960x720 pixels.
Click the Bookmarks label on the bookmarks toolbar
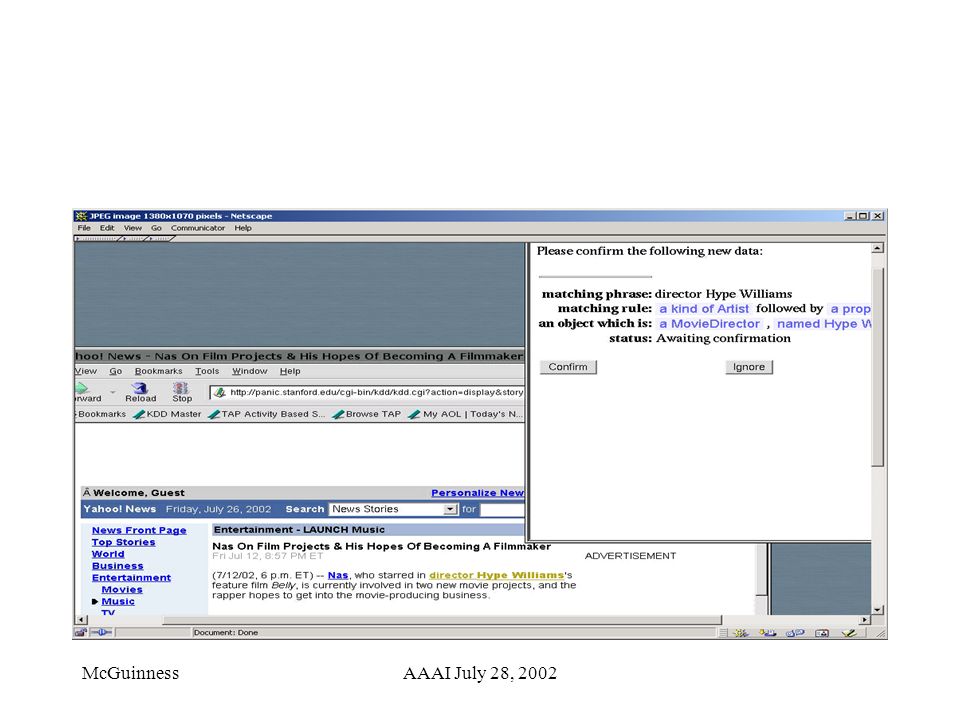tap(101, 414)
